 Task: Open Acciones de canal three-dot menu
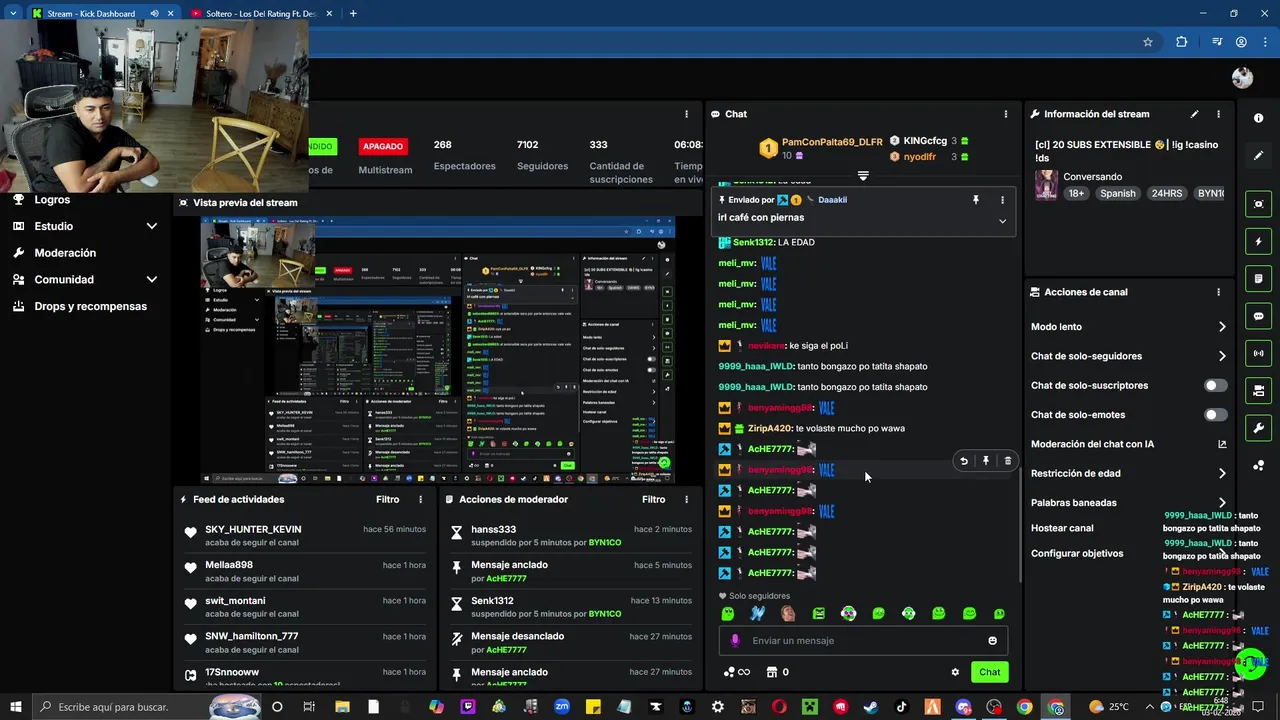1218,292
